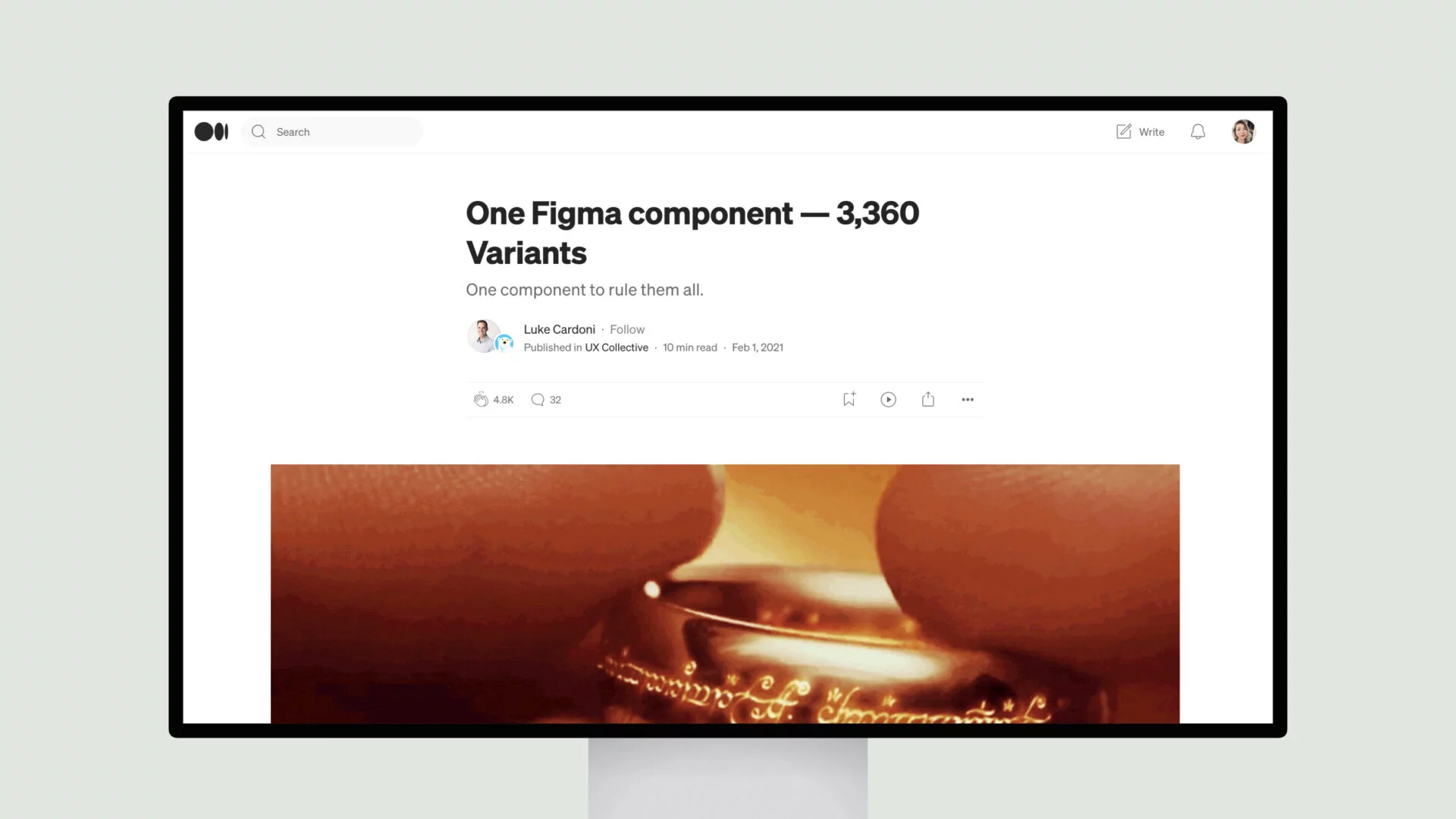This screenshot has height=819, width=1456.
Task: Click the write/compose pencil icon
Action: point(1123,131)
